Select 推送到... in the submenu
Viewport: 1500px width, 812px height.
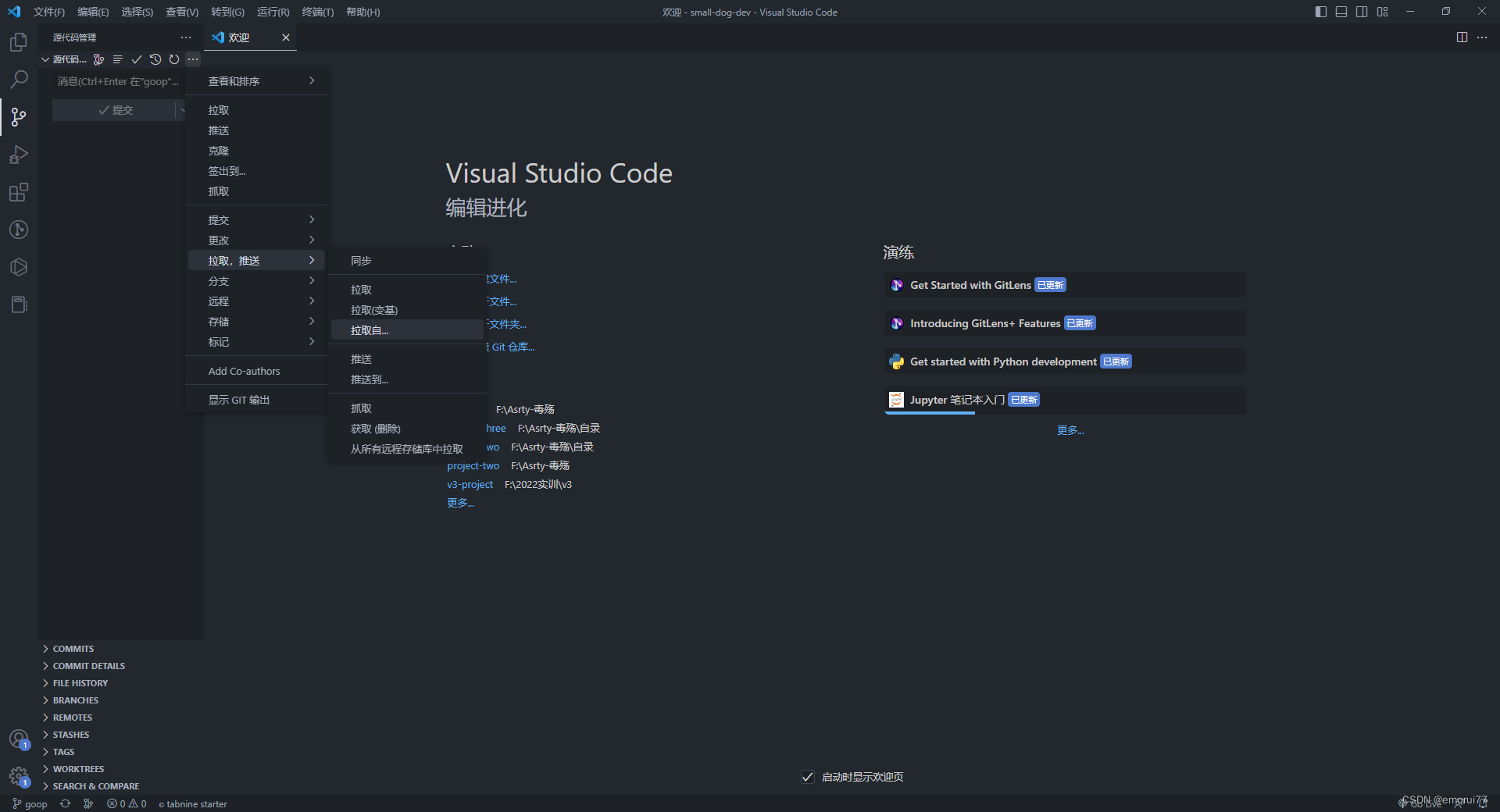click(407, 379)
